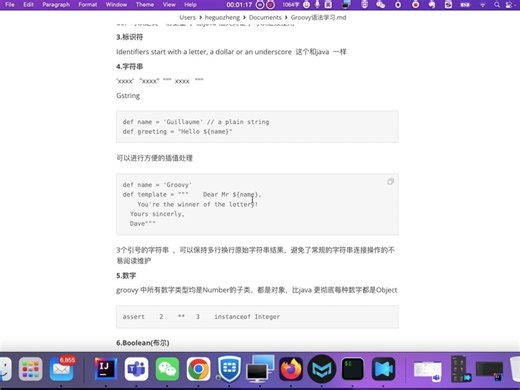The width and height of the screenshot is (520, 390).
Task: Open Mail app with 6,855 badge
Action: tap(62, 369)
